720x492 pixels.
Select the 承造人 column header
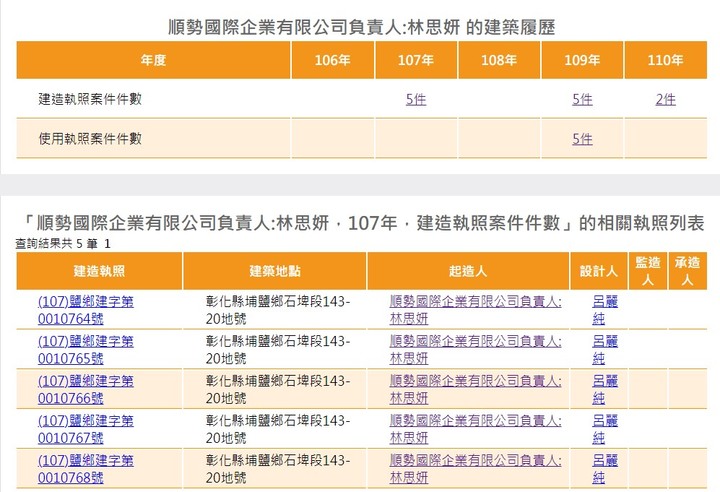(x=687, y=271)
